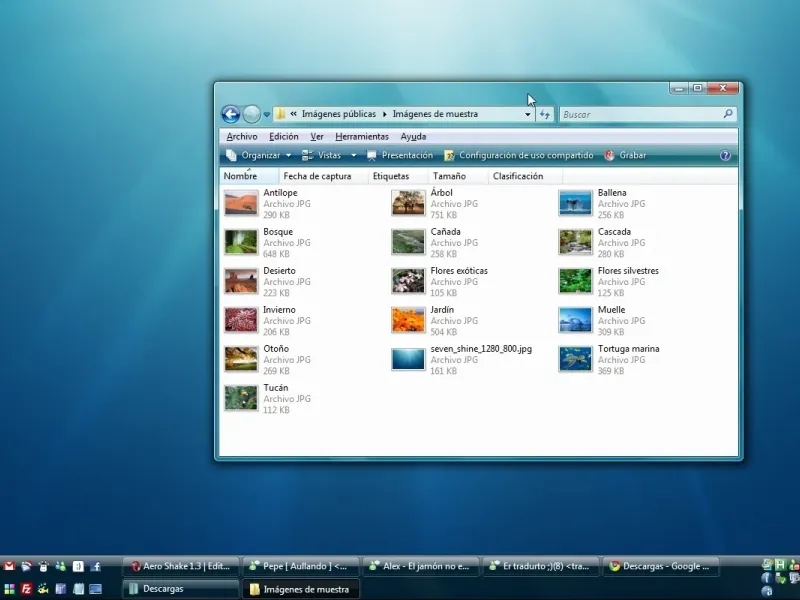Select the Flores exóticas thumbnail
The height and width of the screenshot is (600, 800).
pos(408,281)
